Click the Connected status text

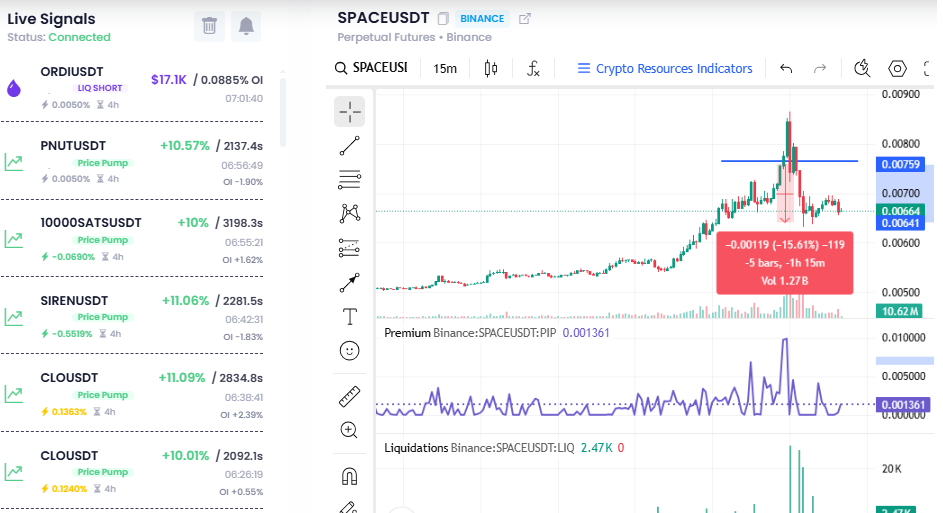pos(79,37)
